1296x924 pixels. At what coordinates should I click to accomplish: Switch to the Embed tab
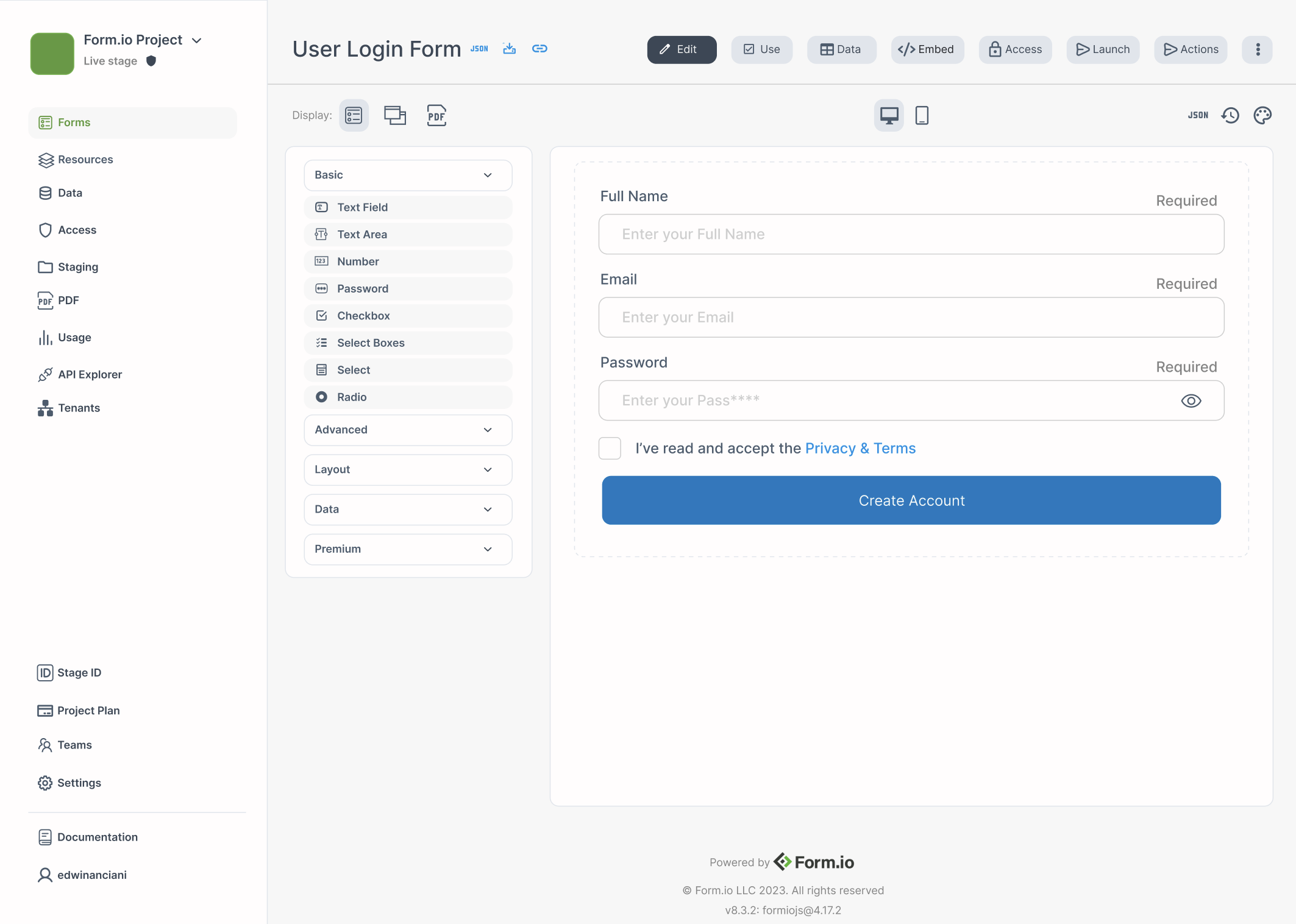[x=927, y=49]
